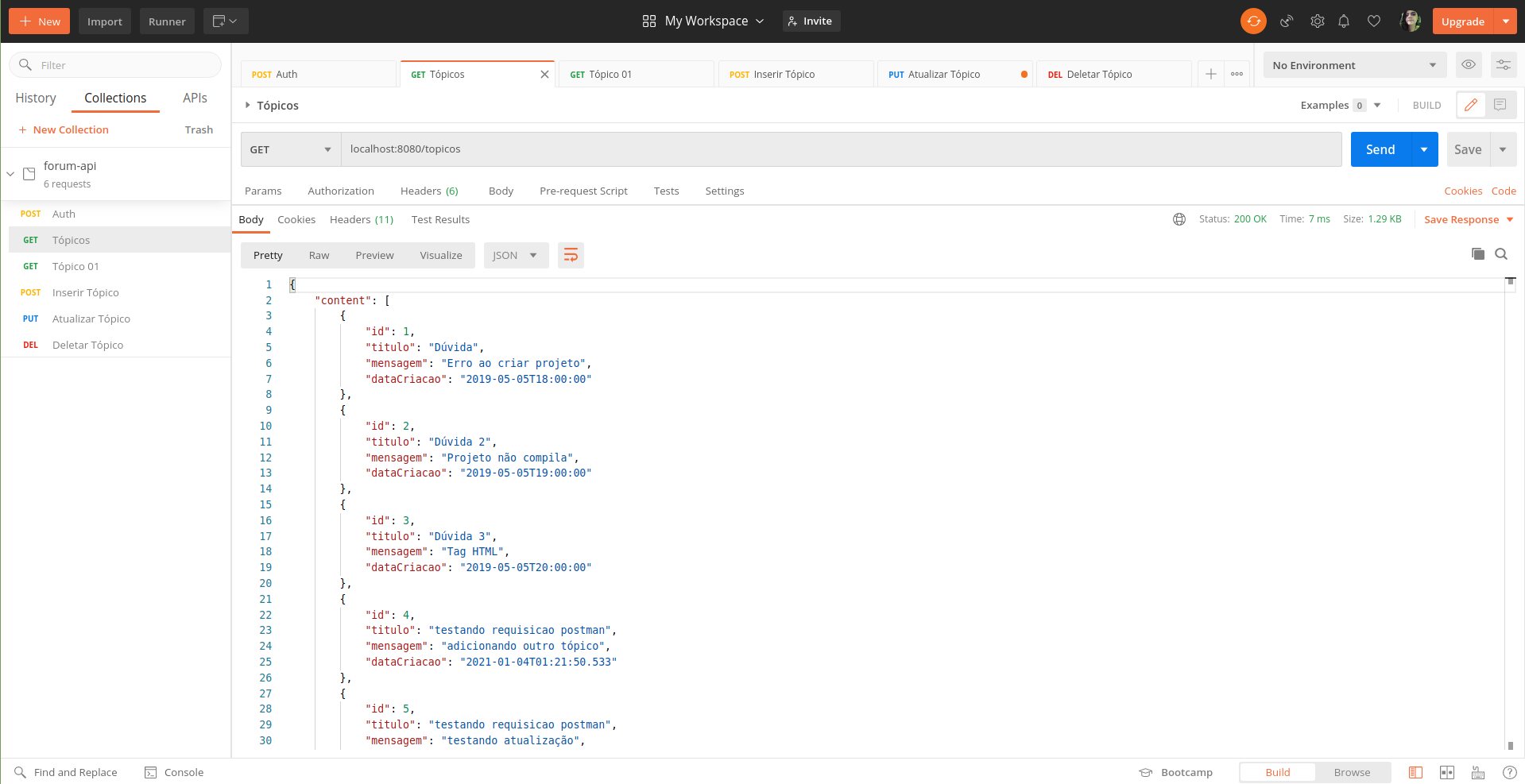This screenshot has width=1525, height=784.
Task: Switch to the PUT Atualizar Tópico tab
Action: click(955, 74)
